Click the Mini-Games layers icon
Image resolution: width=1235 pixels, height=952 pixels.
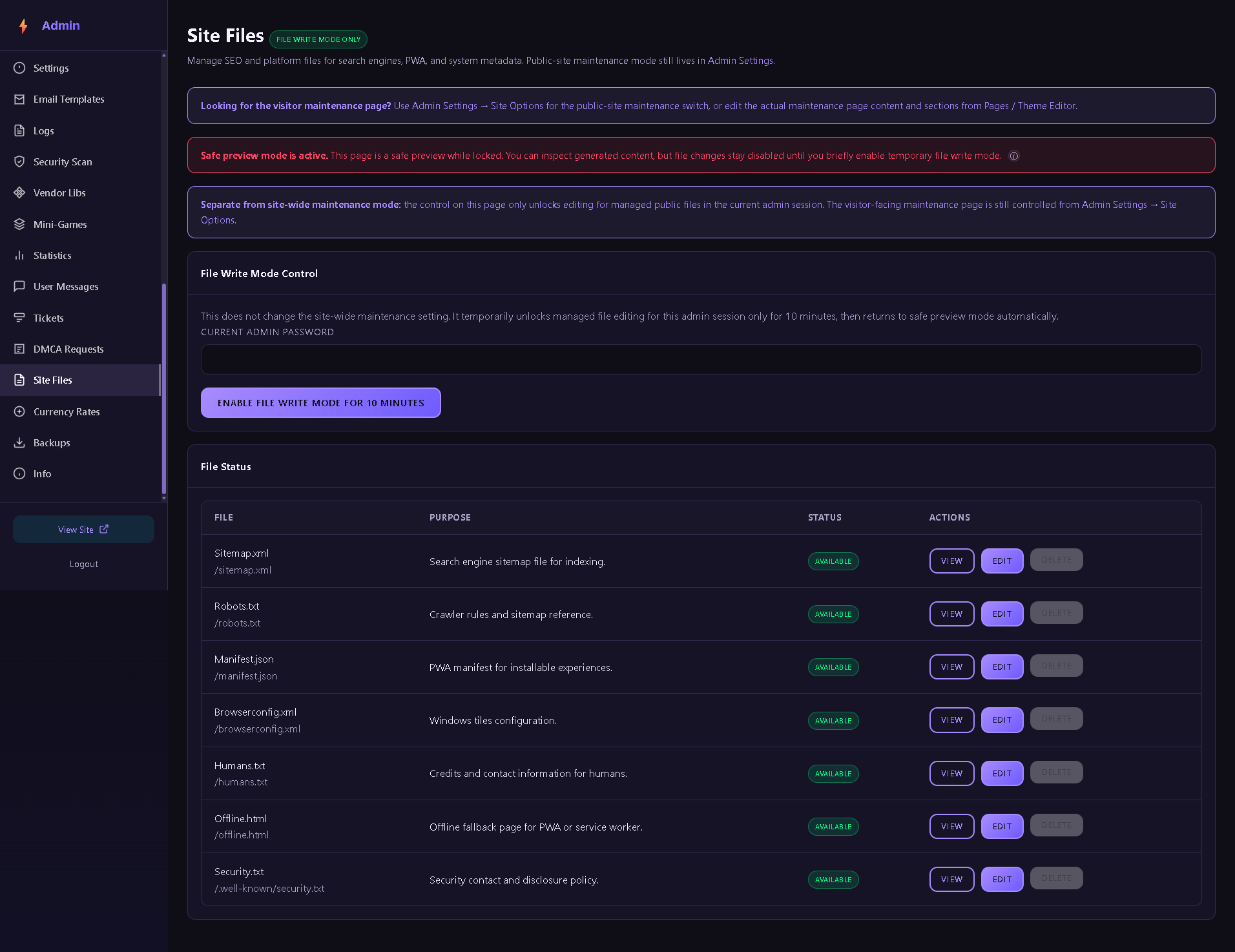(x=19, y=224)
